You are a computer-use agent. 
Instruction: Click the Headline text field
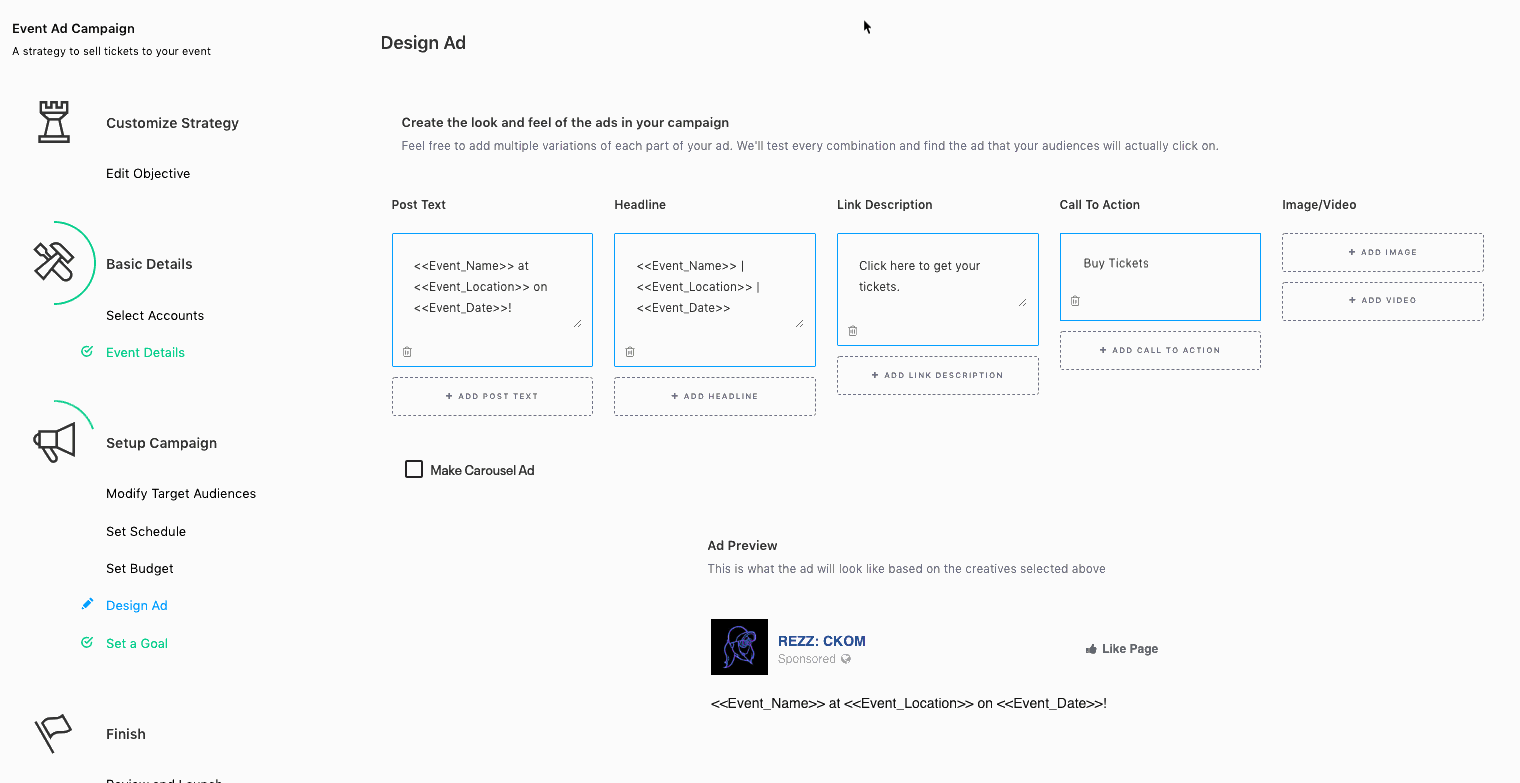click(x=714, y=287)
